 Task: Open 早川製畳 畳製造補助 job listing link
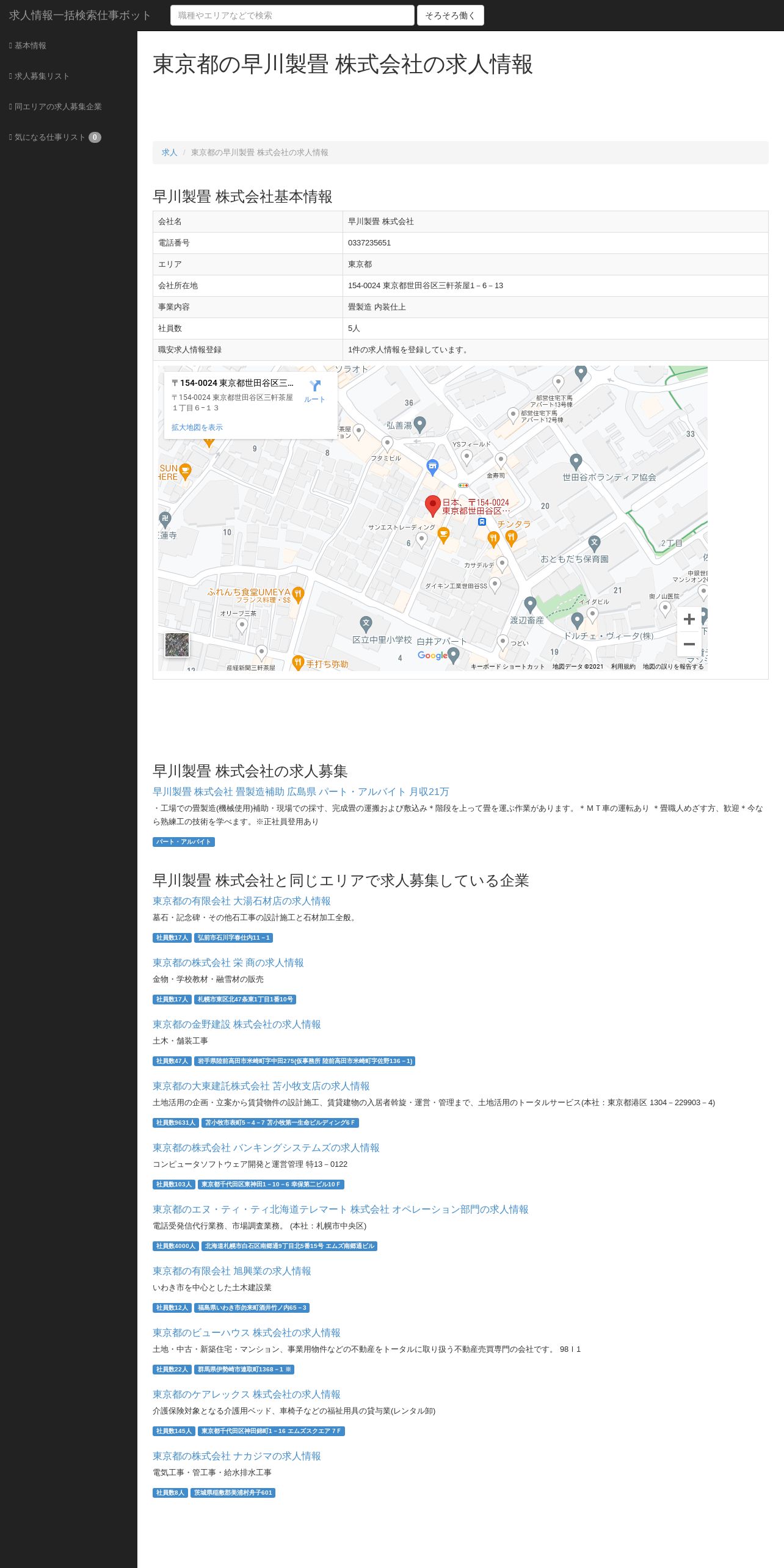click(x=300, y=792)
